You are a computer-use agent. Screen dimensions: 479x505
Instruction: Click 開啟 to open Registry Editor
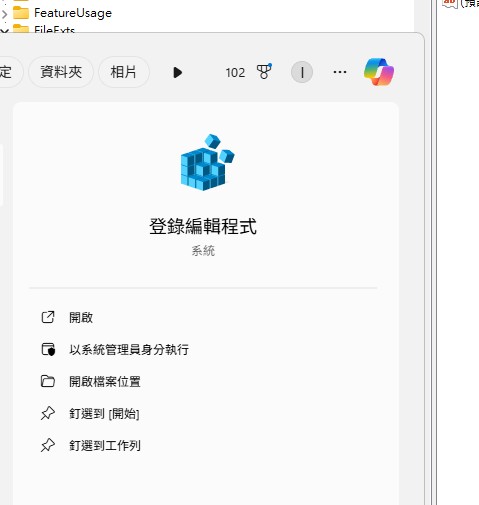click(x=81, y=317)
